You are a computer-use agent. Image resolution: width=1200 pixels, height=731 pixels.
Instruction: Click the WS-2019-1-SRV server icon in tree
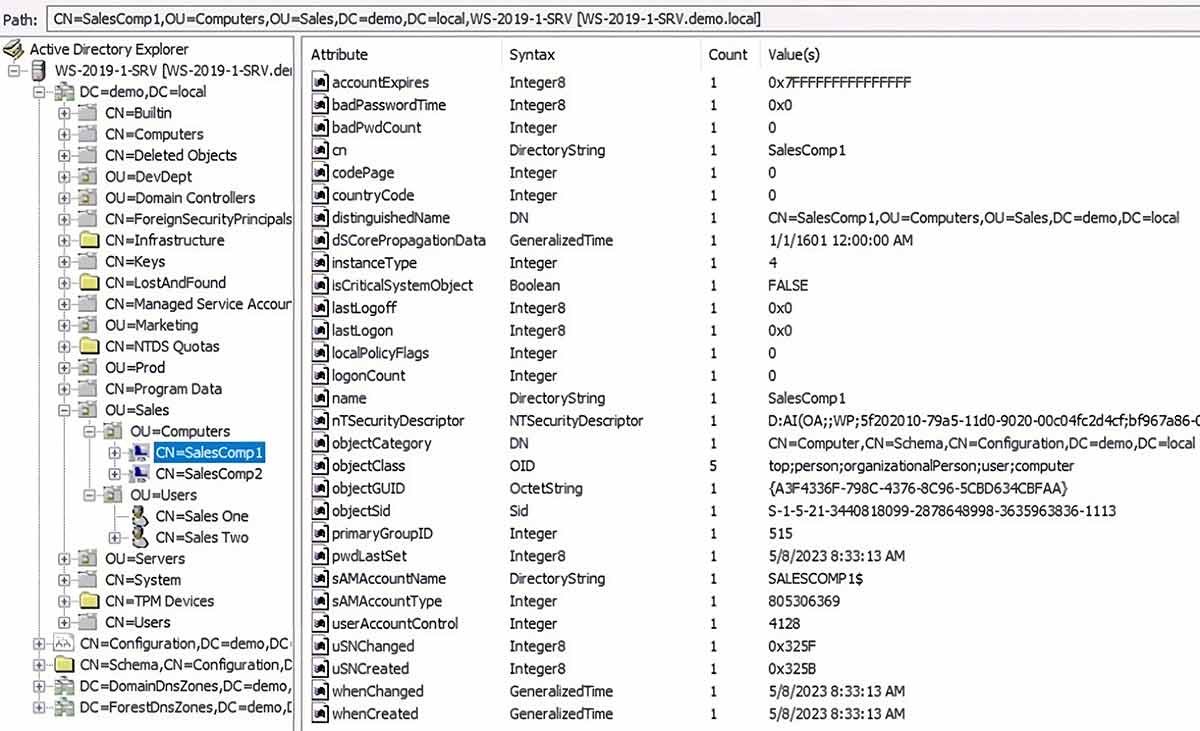point(39,70)
